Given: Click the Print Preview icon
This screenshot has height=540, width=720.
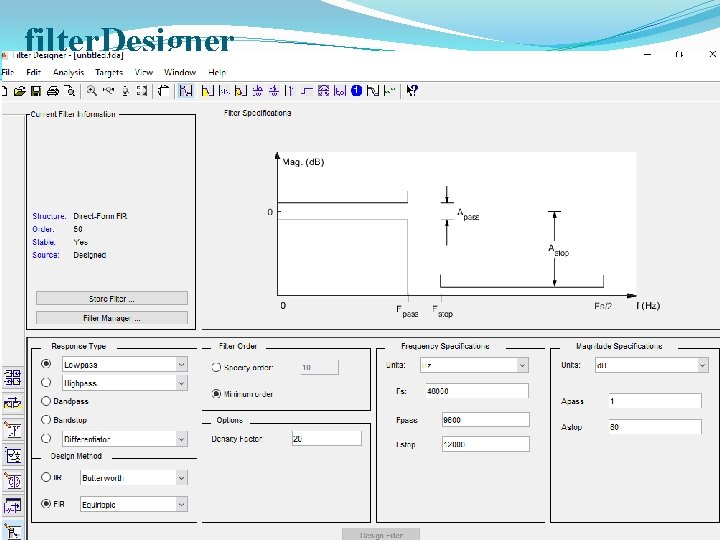Looking at the screenshot, I should pos(70,91).
